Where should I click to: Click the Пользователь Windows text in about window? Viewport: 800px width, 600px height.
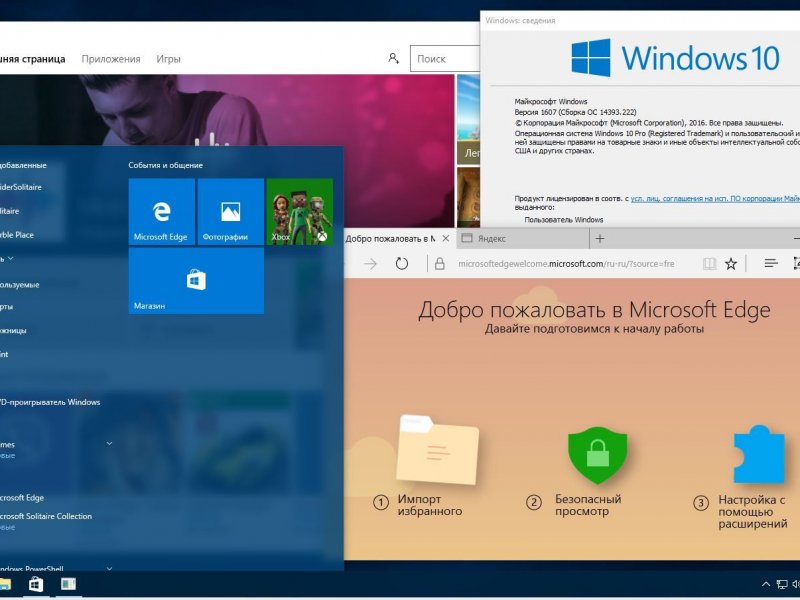(x=564, y=220)
